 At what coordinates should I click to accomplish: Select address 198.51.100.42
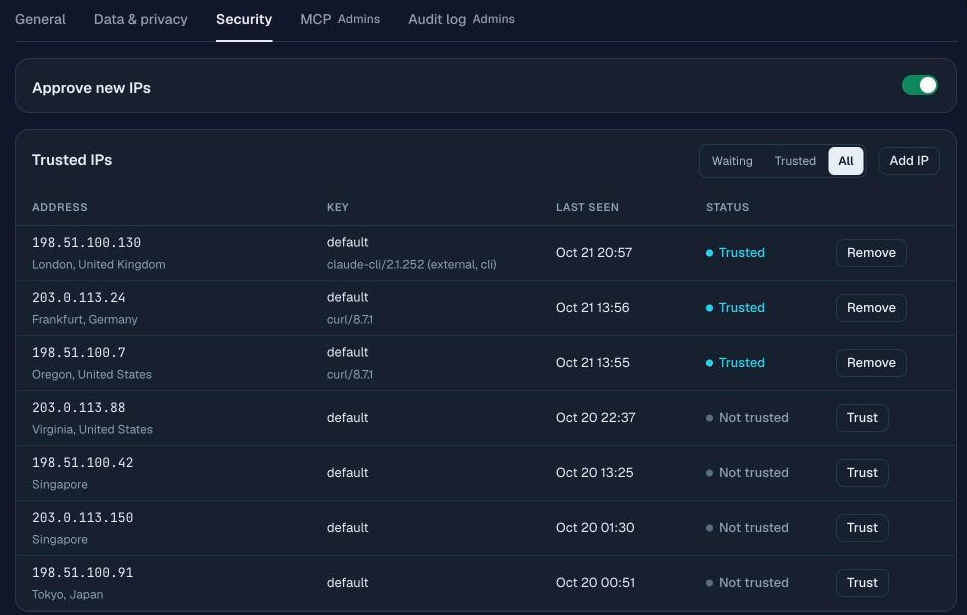pyautogui.click(x=83, y=462)
